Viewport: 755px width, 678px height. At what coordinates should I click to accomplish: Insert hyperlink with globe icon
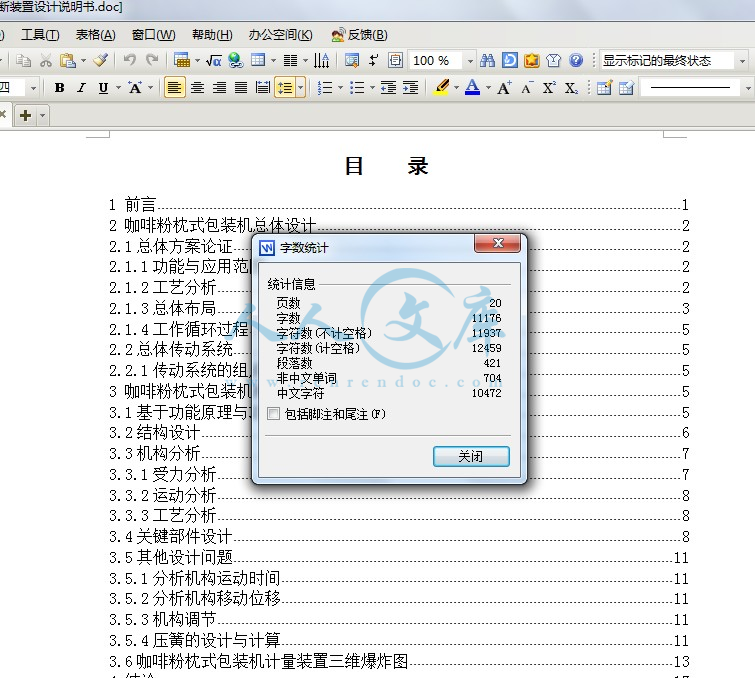click(235, 61)
